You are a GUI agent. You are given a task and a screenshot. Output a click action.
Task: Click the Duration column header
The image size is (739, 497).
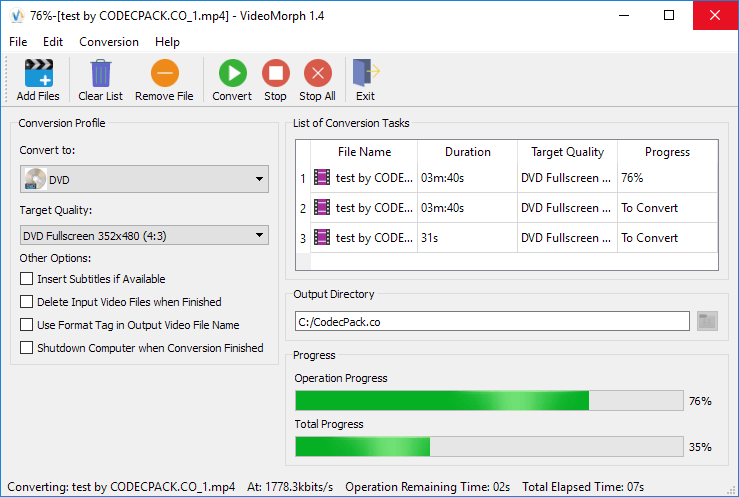(468, 152)
